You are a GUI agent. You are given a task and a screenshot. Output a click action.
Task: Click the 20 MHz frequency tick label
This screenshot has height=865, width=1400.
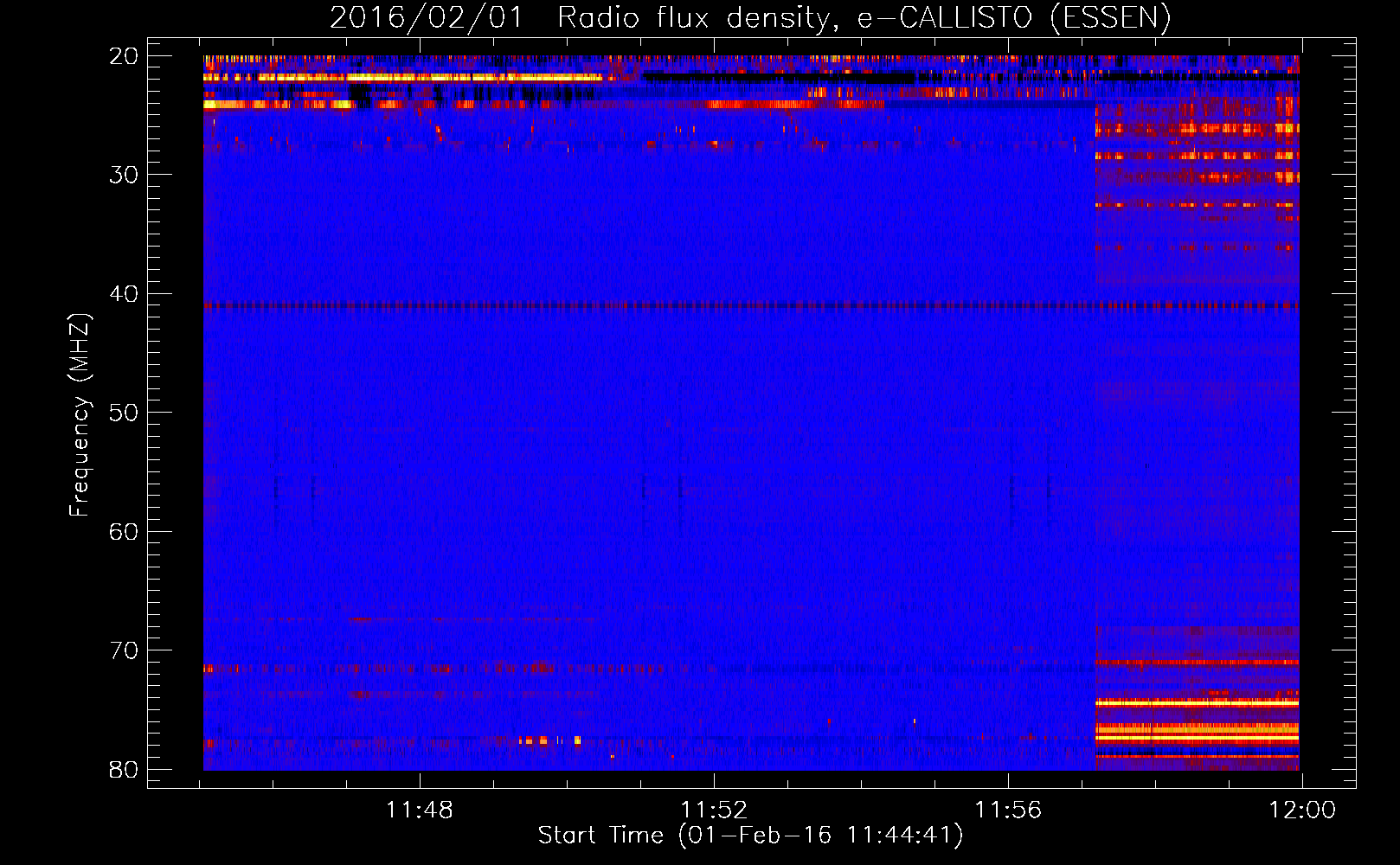pyautogui.click(x=124, y=56)
